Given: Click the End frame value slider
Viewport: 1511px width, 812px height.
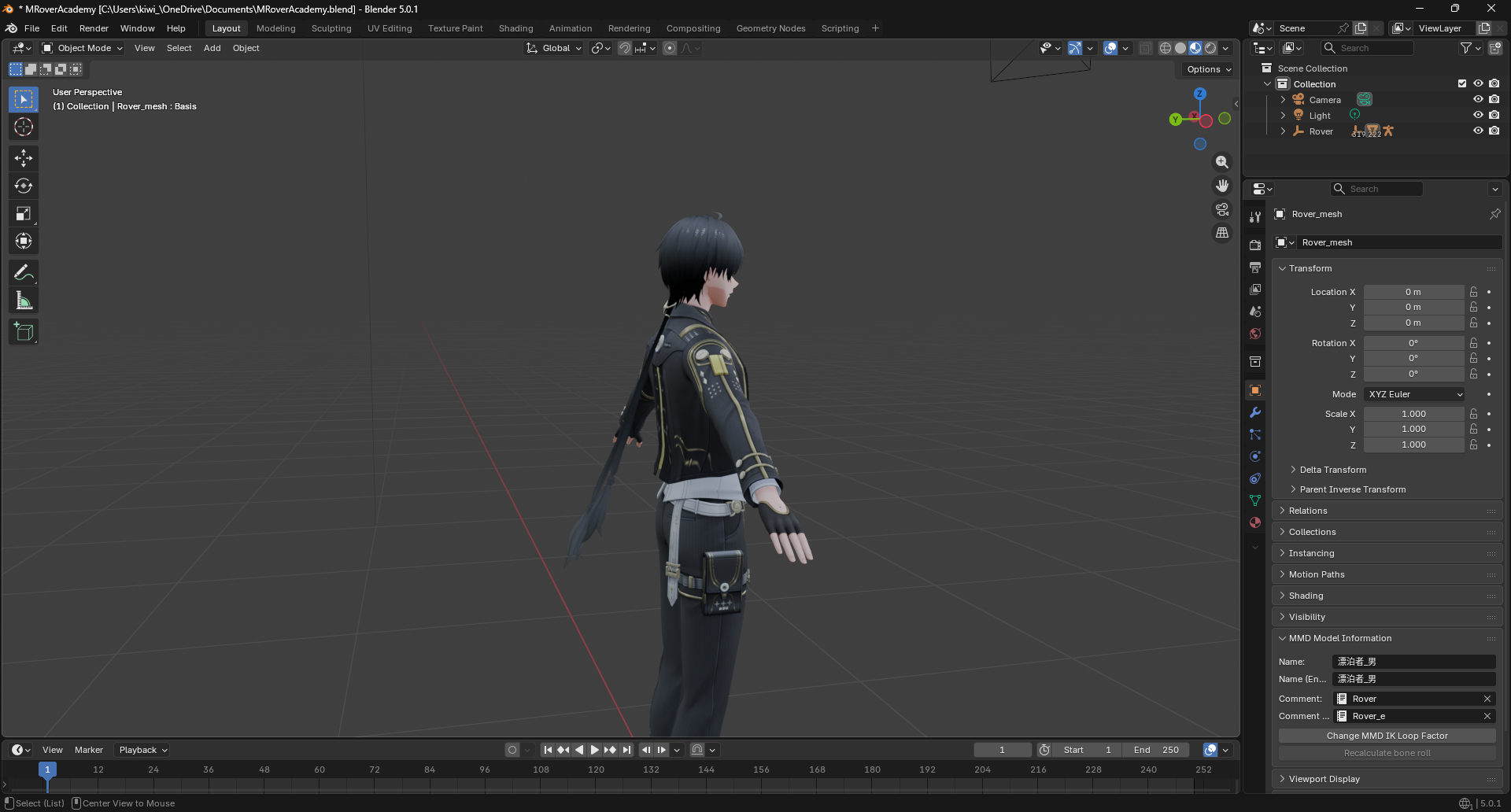Looking at the screenshot, I should [x=1156, y=750].
